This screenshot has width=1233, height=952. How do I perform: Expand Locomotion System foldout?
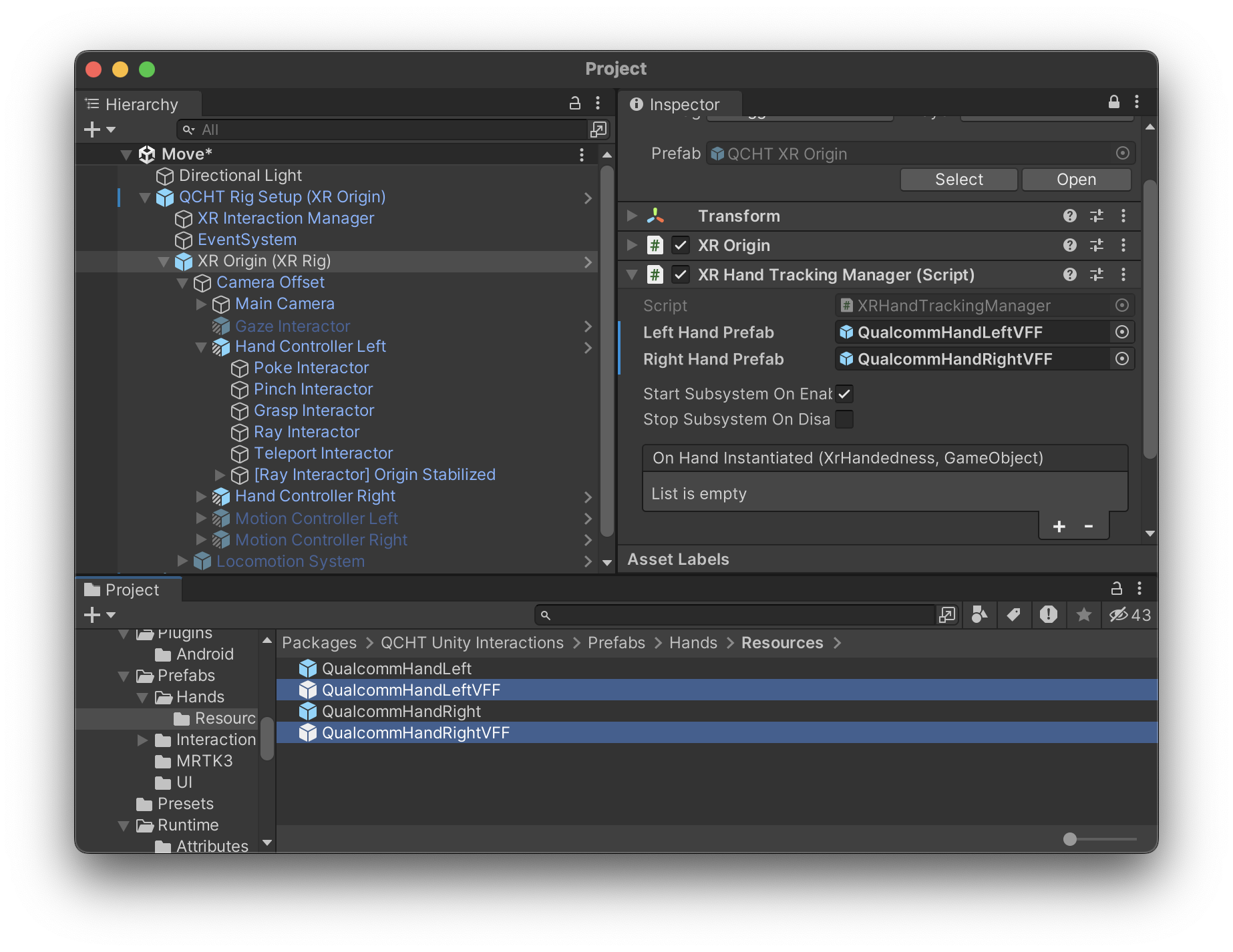182,561
